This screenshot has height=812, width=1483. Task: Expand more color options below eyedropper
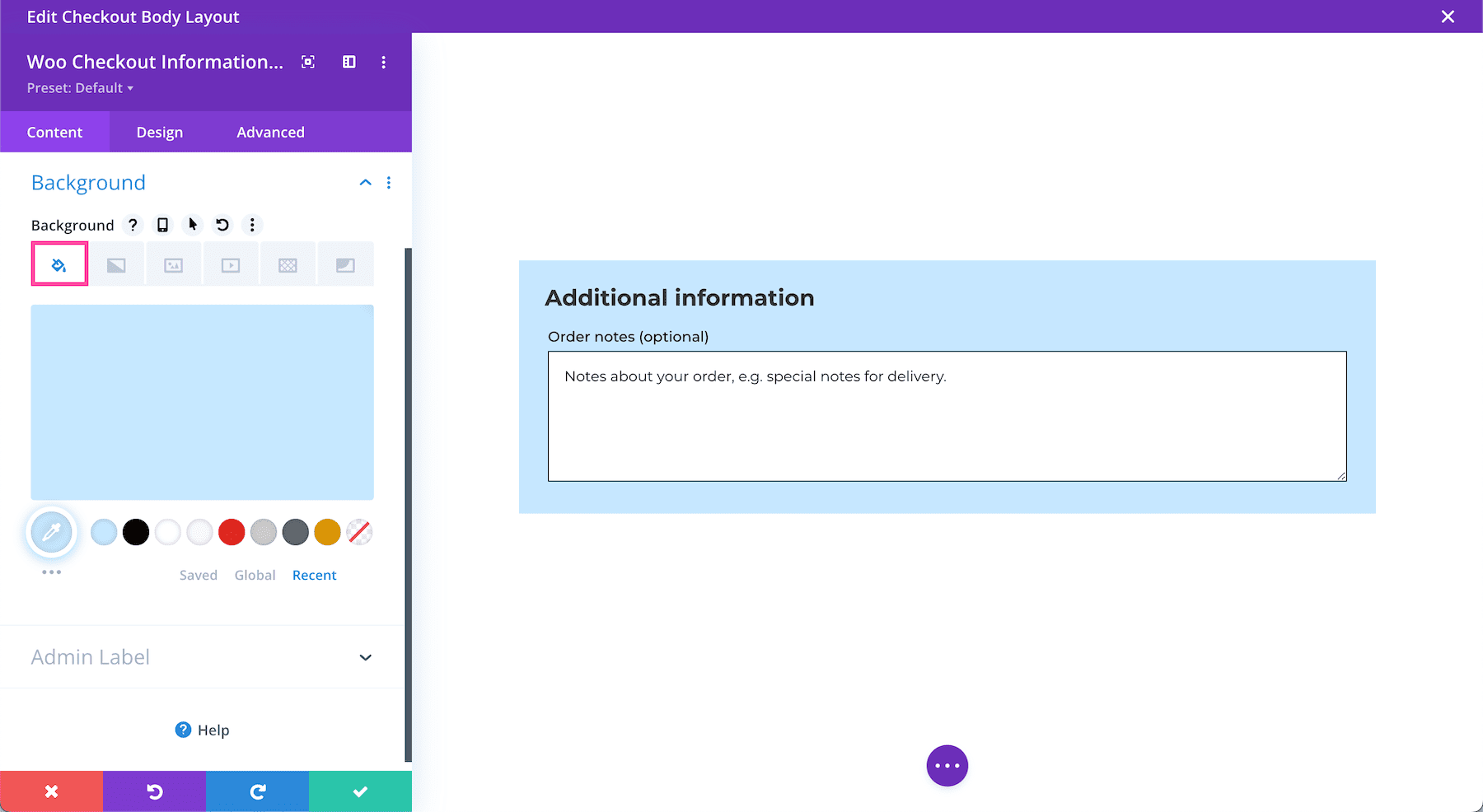52,572
